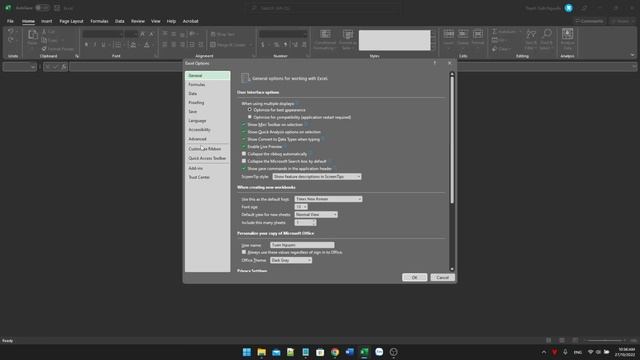Screen dimensions: 640x360
Task: Click the zoom slider in status bar
Action: [x=605, y=340]
